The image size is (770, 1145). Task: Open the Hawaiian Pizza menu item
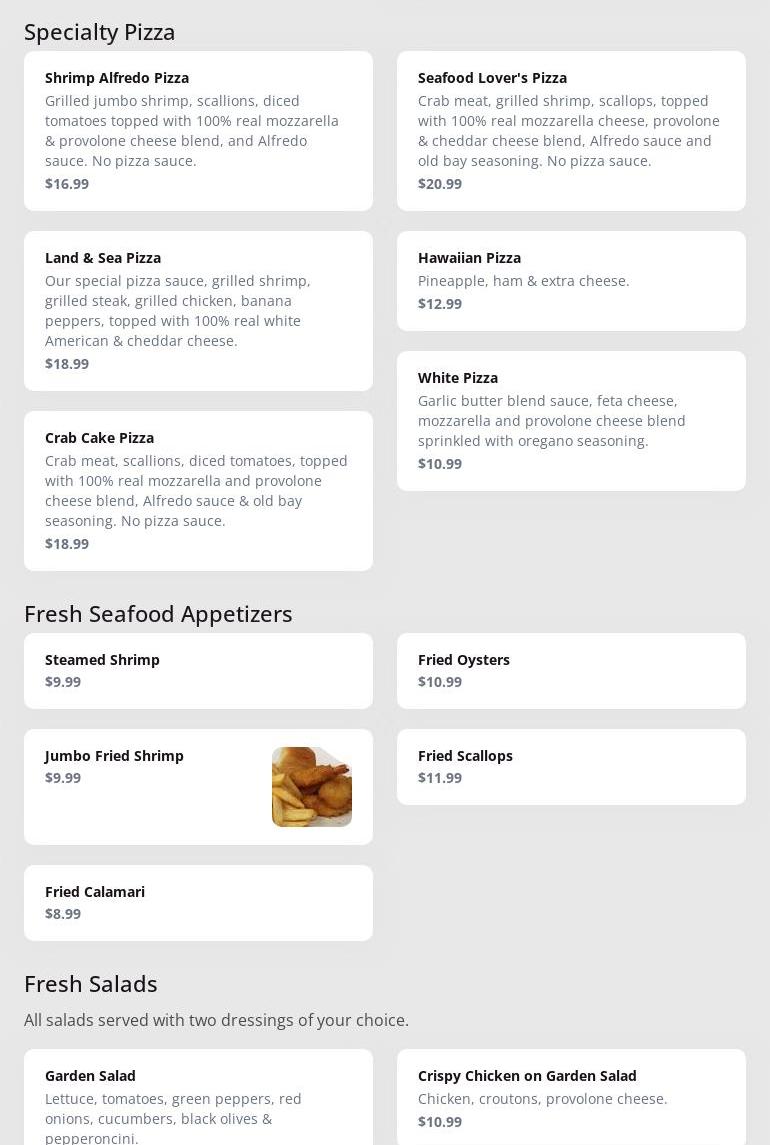point(571,280)
